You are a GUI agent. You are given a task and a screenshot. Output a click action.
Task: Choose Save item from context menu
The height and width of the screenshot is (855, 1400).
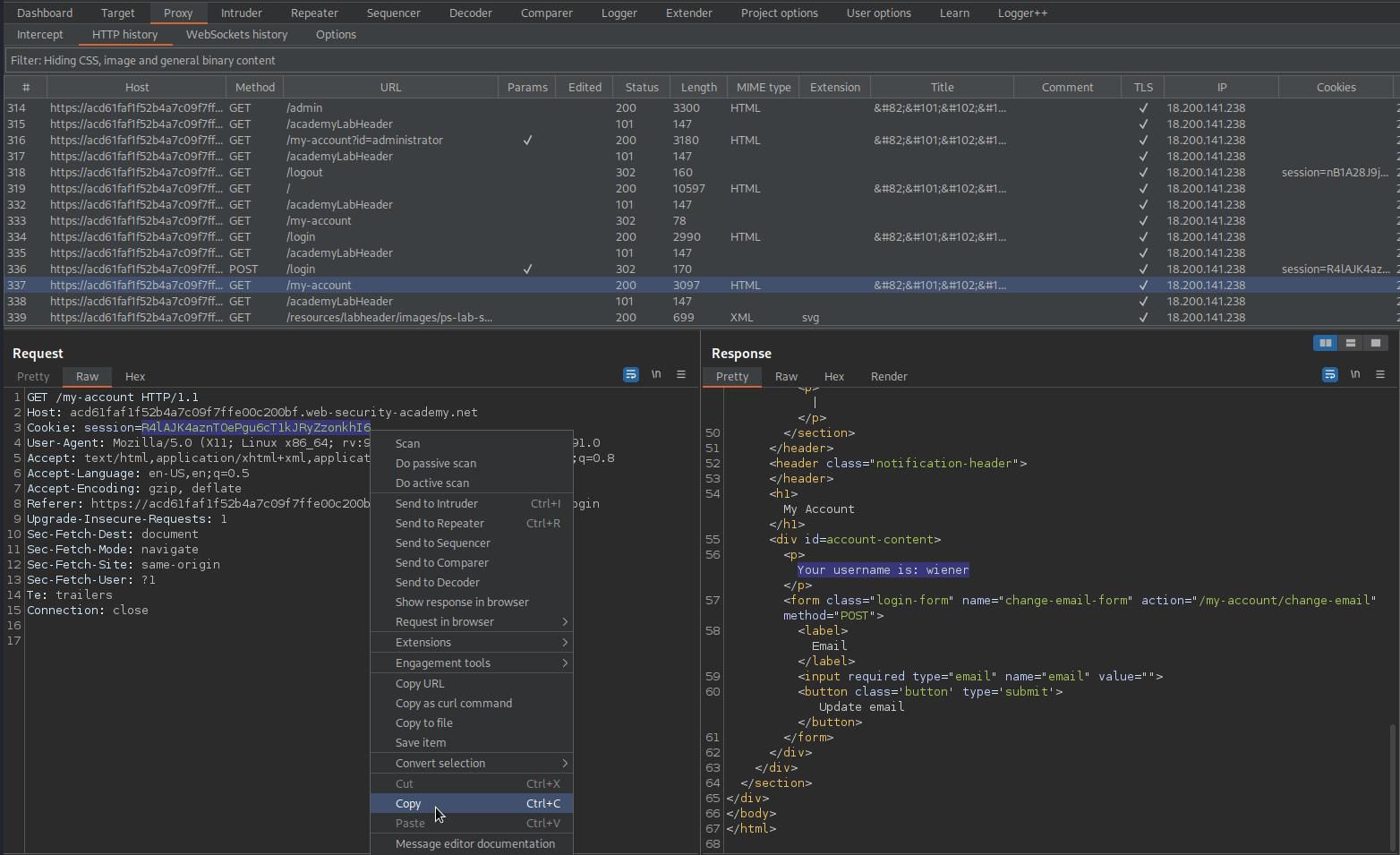click(x=472, y=743)
